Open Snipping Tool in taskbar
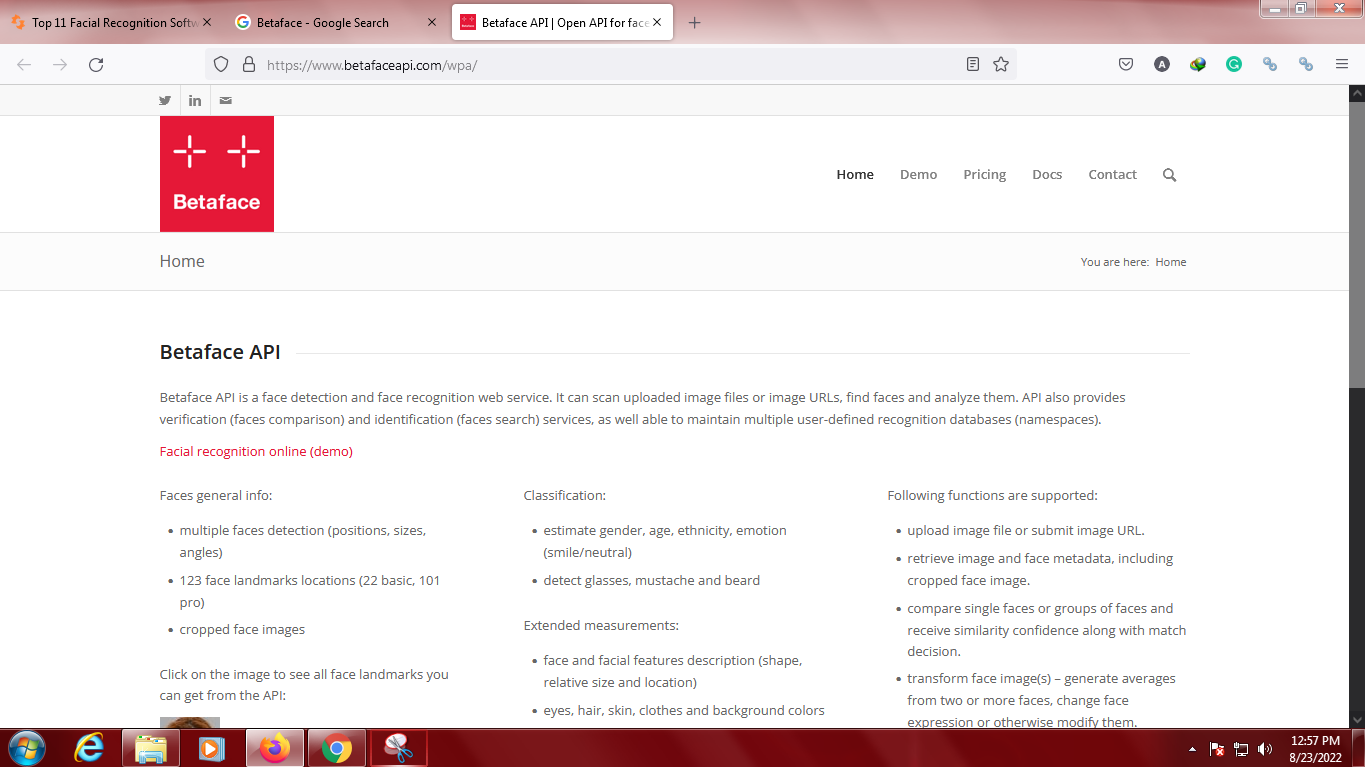 [x=399, y=748]
